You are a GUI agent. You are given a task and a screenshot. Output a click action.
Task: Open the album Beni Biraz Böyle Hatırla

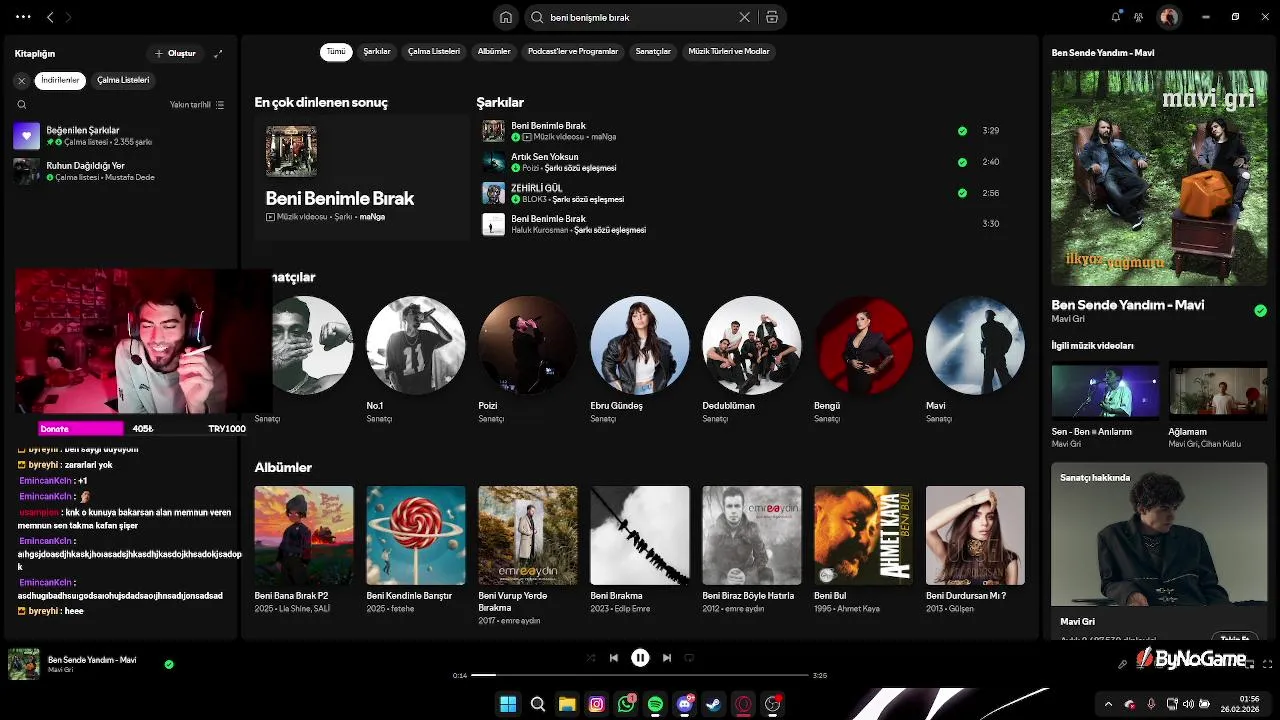(751, 552)
